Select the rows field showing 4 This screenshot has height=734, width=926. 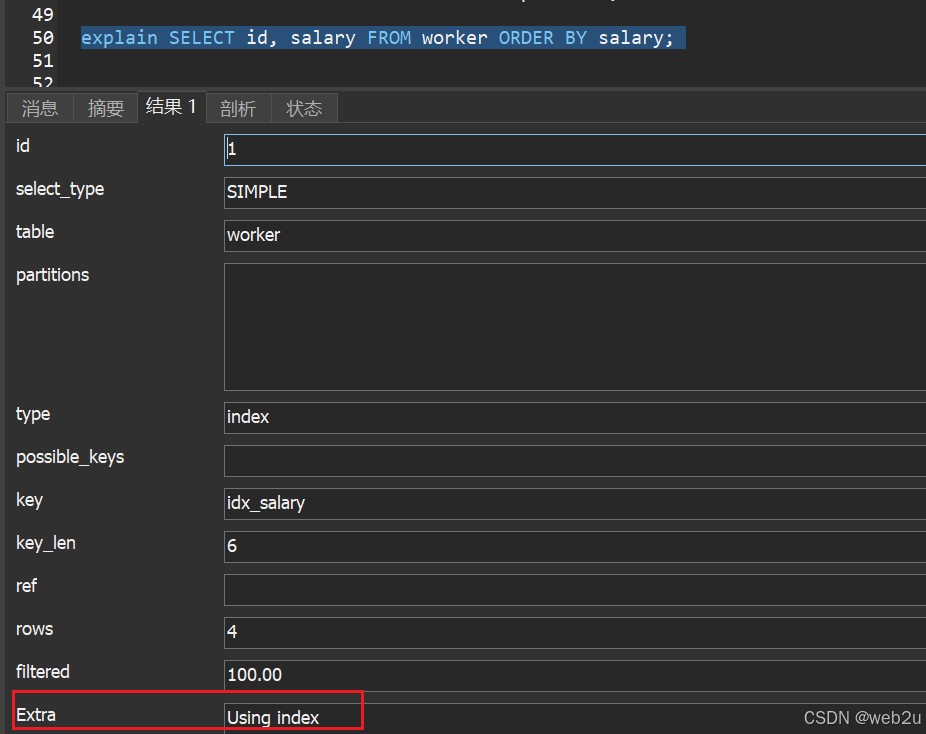tap(574, 632)
